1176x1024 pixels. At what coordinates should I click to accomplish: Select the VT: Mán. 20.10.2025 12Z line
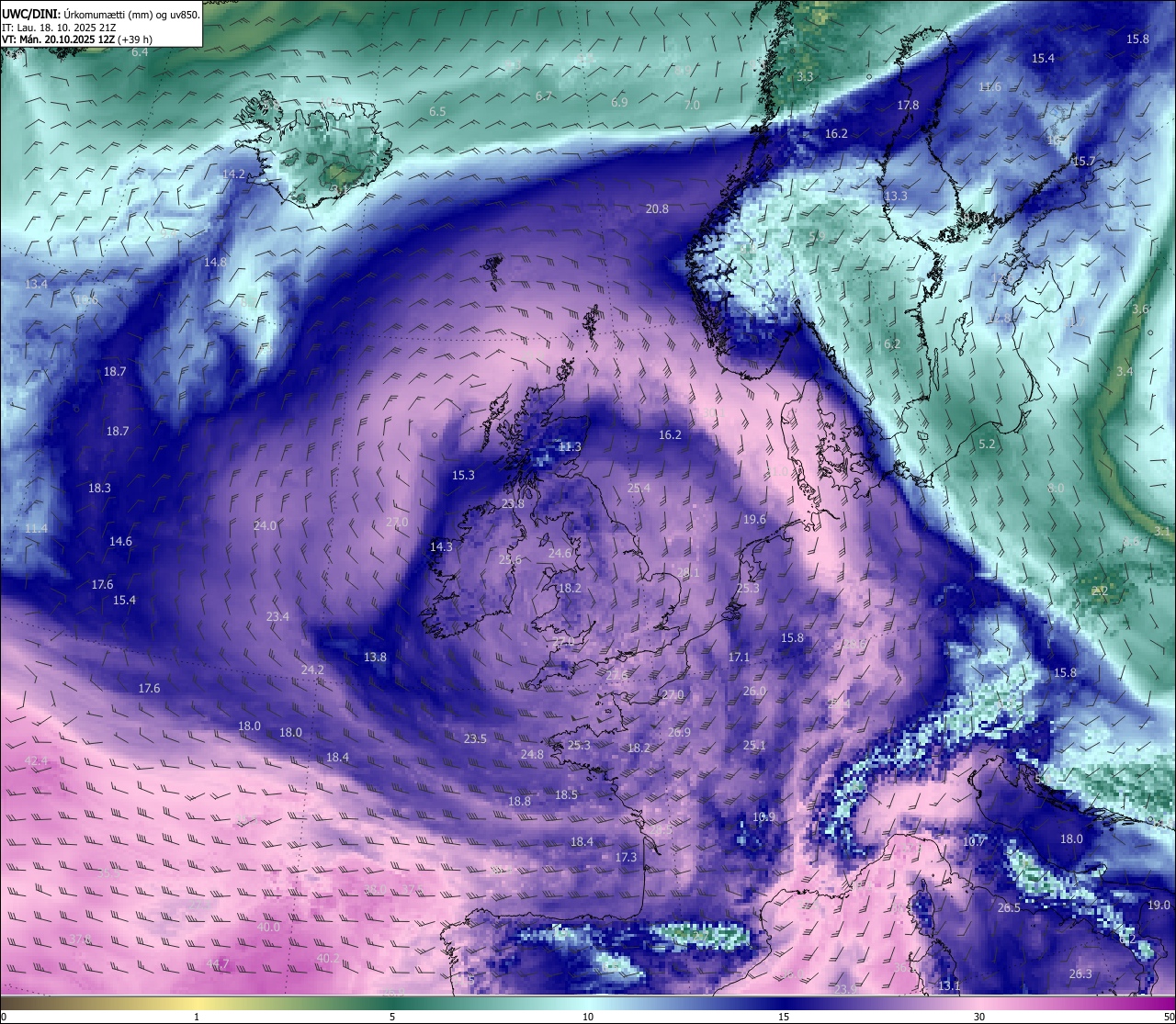click(77, 39)
